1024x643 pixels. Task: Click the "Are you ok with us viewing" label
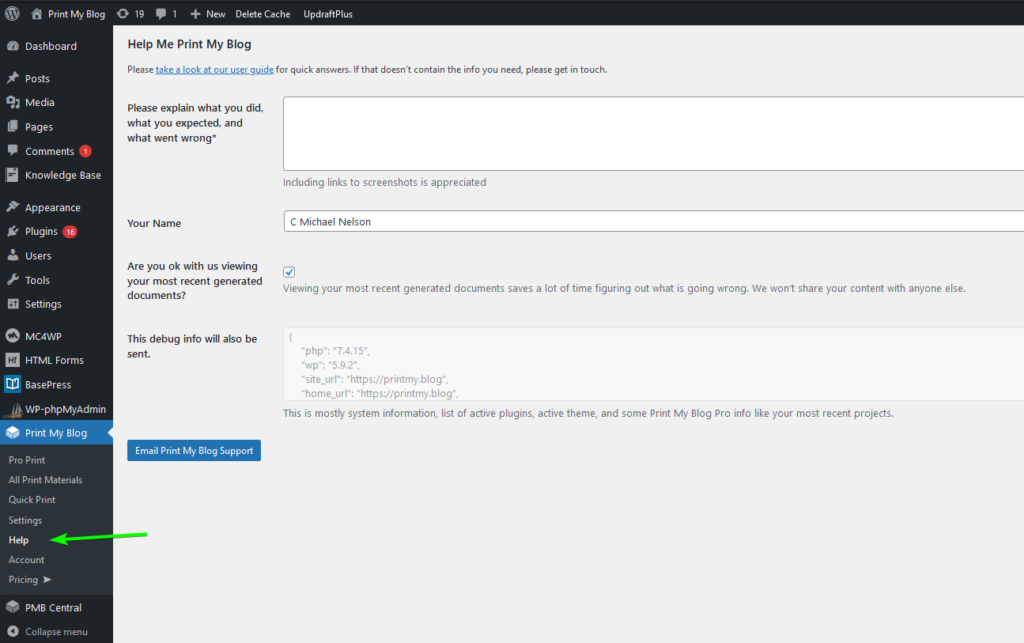[x=195, y=281]
